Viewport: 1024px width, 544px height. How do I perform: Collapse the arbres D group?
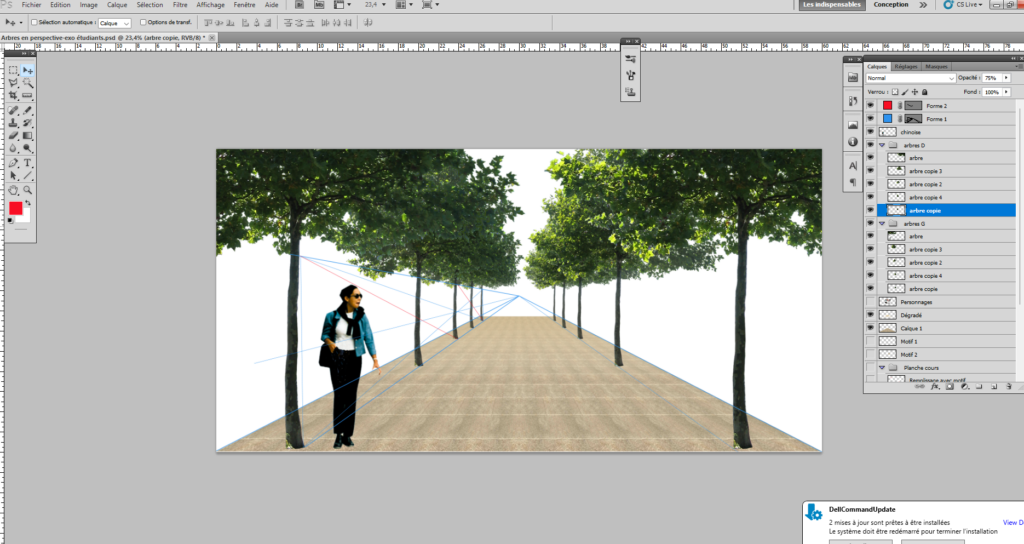[882, 145]
